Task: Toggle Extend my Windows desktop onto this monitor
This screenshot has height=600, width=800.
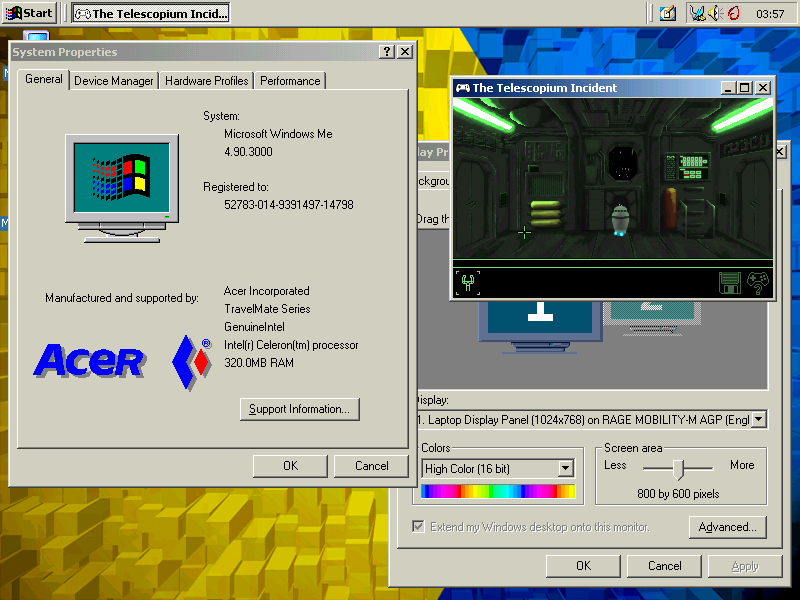Action: 418,527
